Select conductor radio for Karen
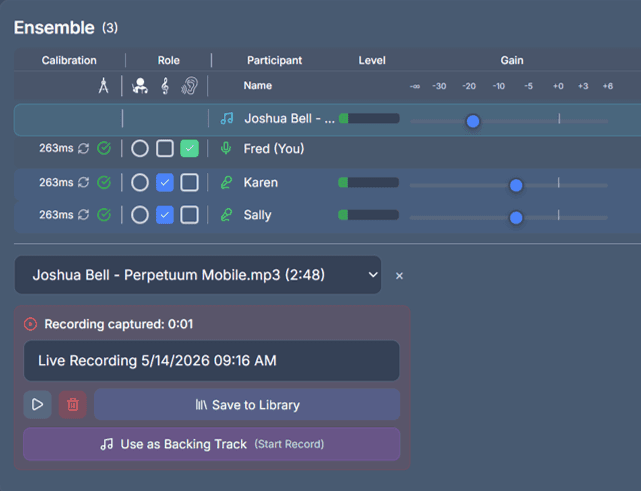Image resolution: width=641 pixels, height=491 pixels. coord(140,182)
